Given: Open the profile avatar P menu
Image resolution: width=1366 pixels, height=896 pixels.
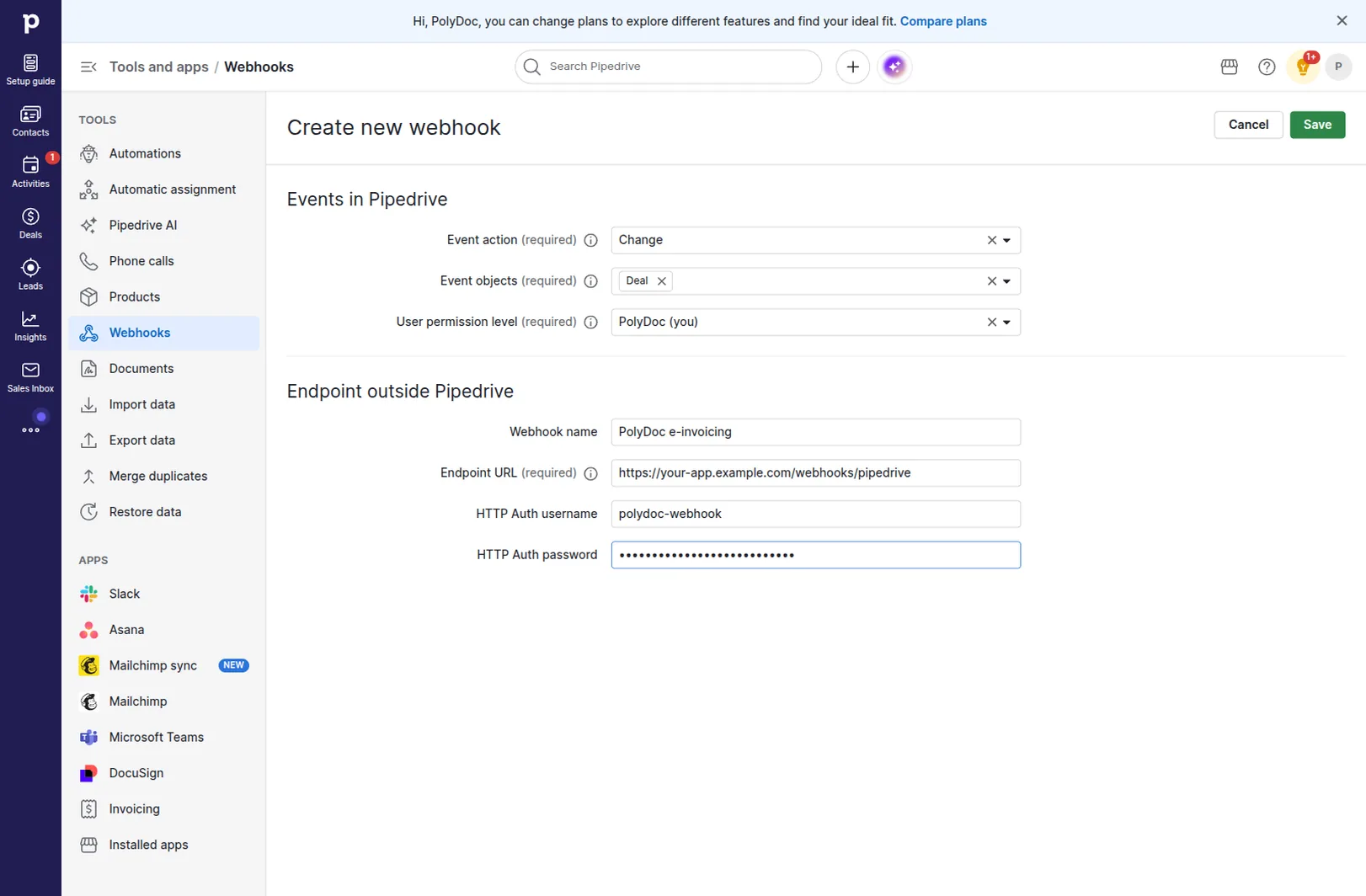Looking at the screenshot, I should [x=1338, y=67].
